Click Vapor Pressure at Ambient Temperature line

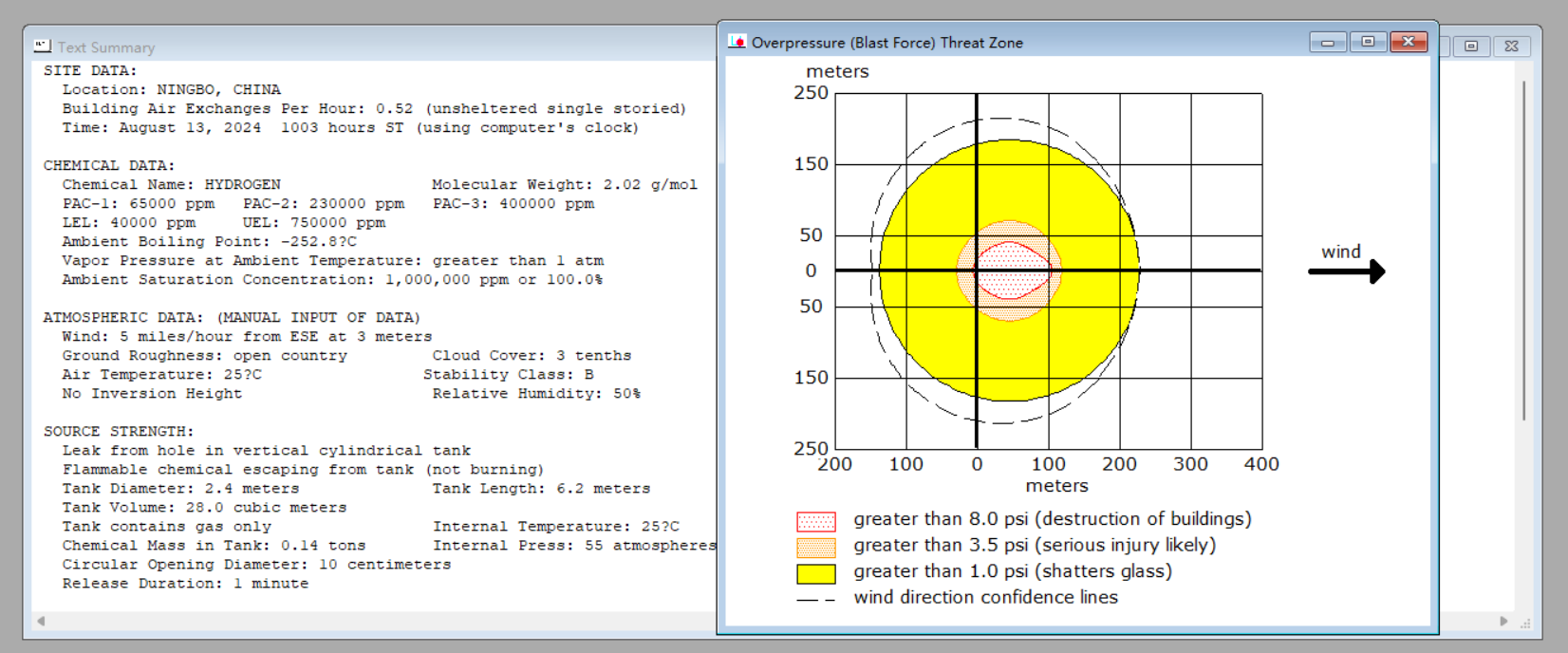click(333, 261)
